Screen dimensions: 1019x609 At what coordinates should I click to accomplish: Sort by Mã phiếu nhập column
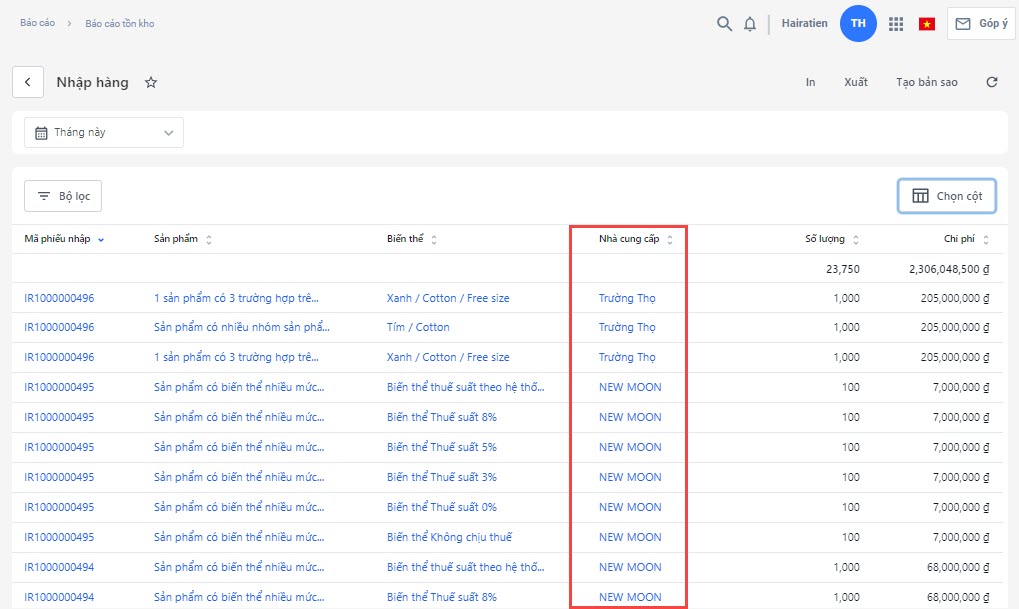[x=64, y=239]
